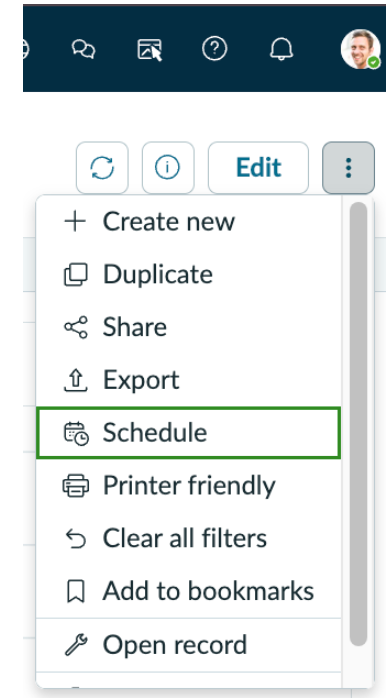This screenshot has height=698, width=389.
Task: Choose Printer friendly option
Action: (189, 485)
